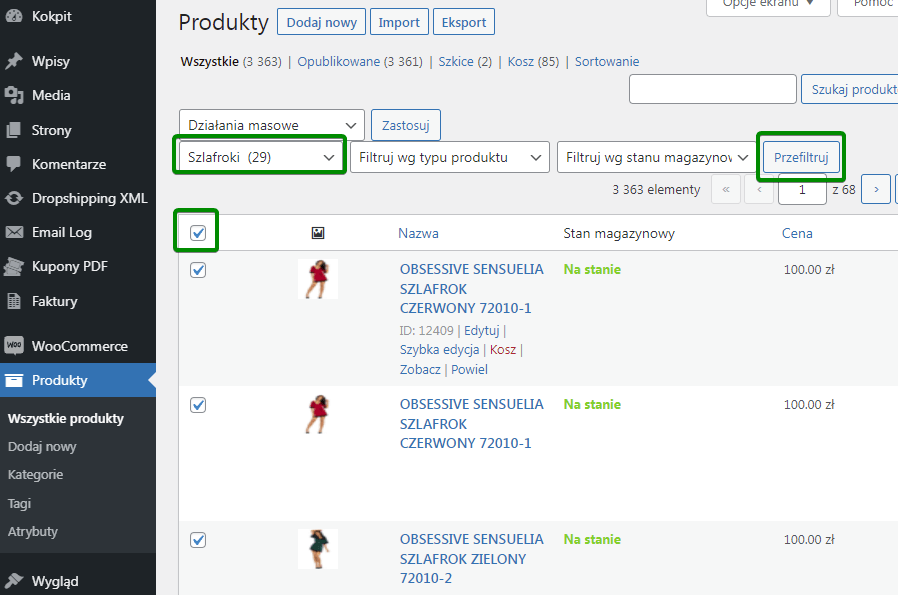Click Szybka edycja under first product
This screenshot has width=898, height=595.
pos(439,349)
